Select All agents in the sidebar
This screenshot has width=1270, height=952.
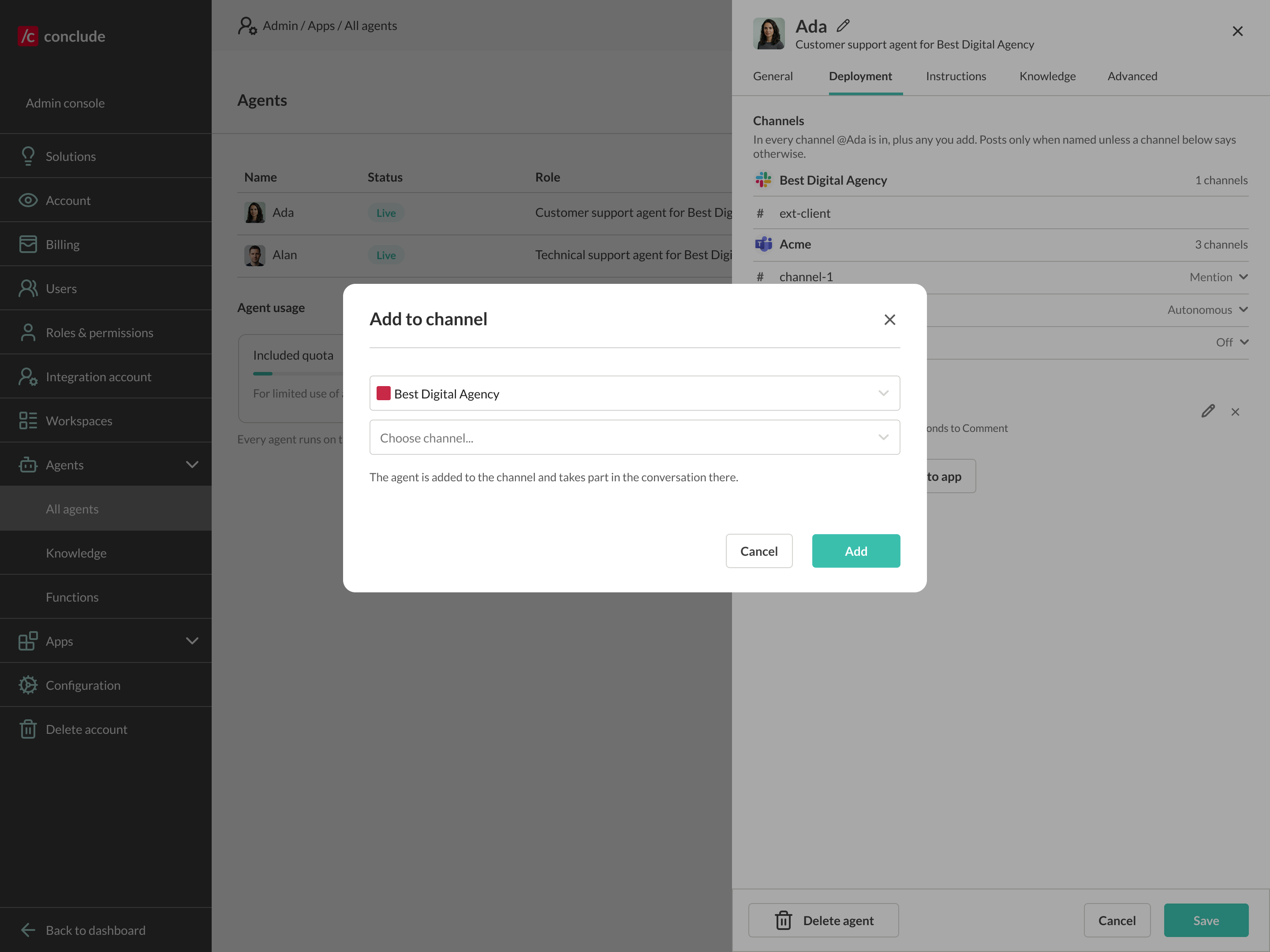pos(106,509)
